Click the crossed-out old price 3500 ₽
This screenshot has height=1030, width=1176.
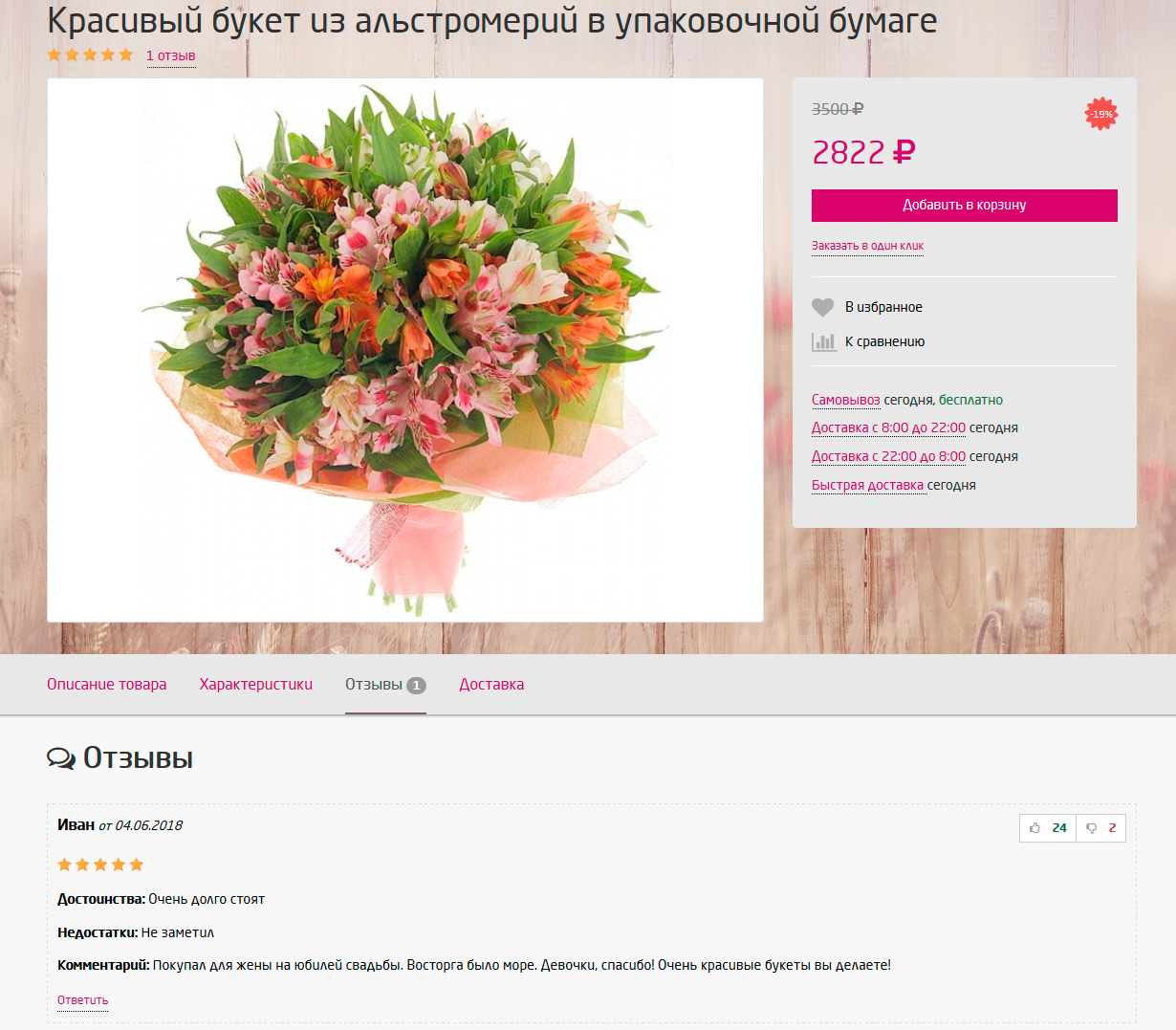838,109
